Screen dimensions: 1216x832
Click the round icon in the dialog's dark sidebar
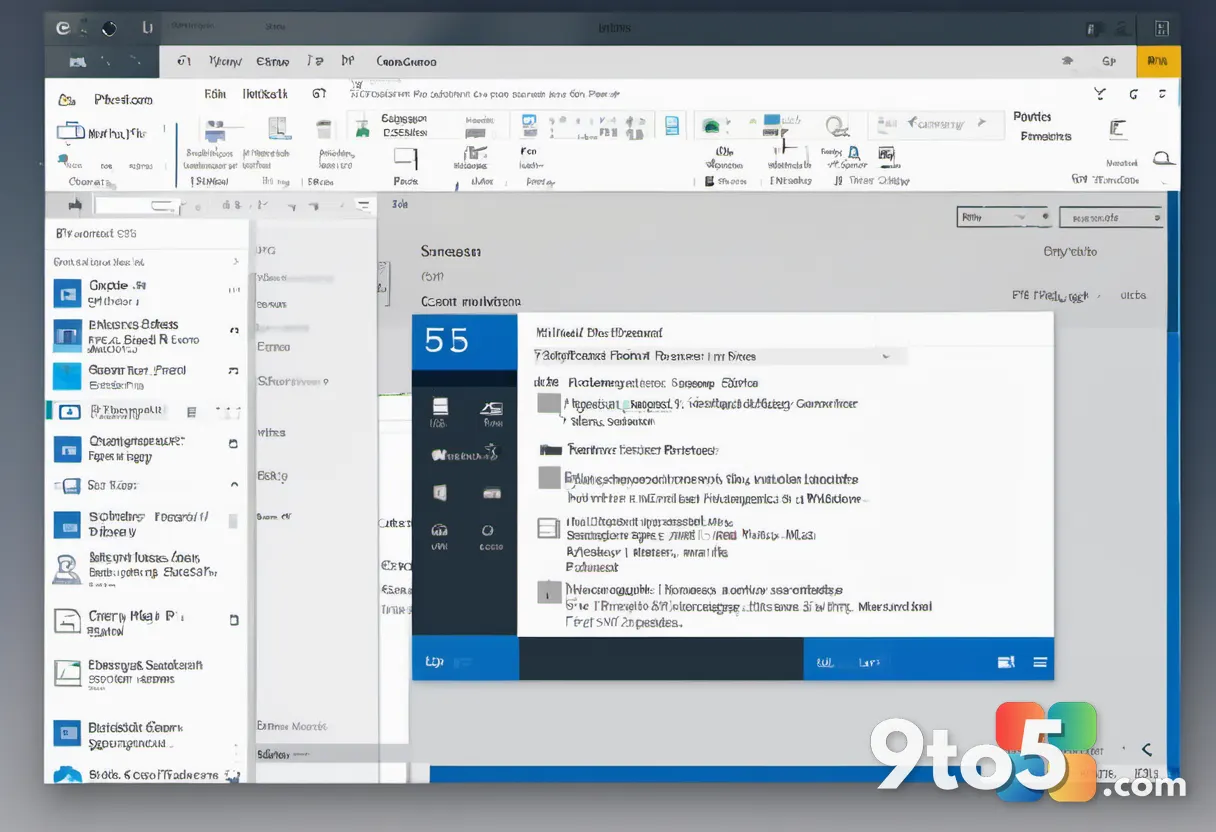[488, 531]
